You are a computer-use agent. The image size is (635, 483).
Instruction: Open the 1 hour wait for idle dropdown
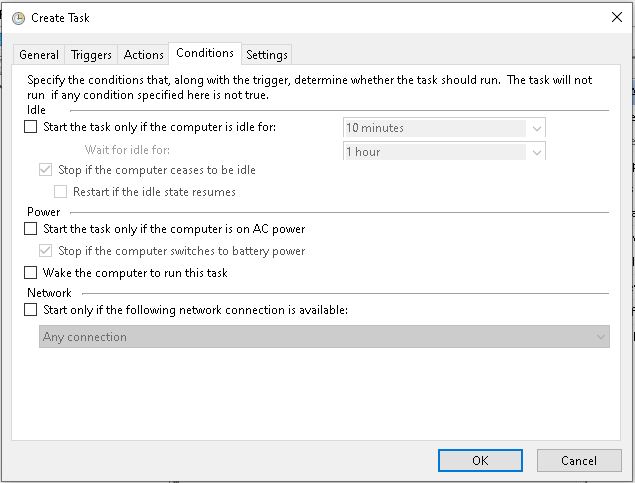coord(537,152)
